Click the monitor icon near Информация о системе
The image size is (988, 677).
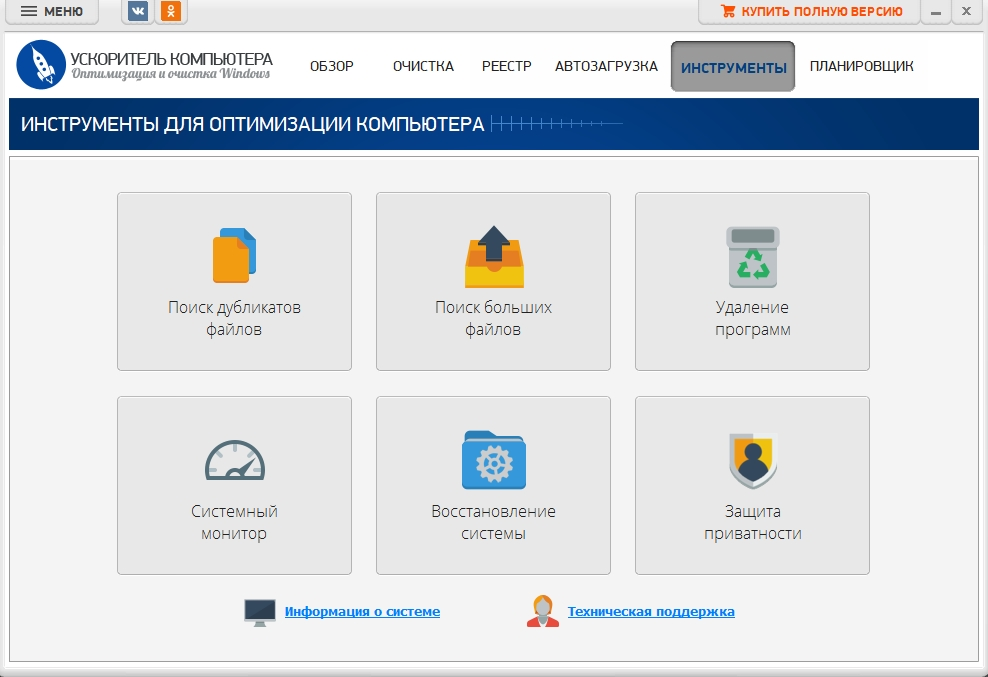260,612
